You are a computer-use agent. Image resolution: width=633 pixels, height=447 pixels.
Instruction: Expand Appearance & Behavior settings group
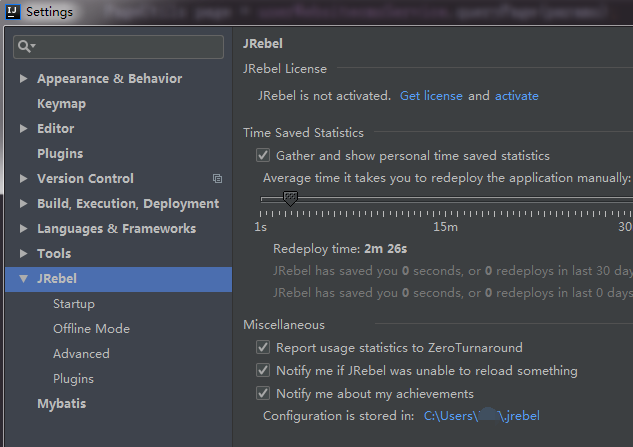(x=24, y=79)
